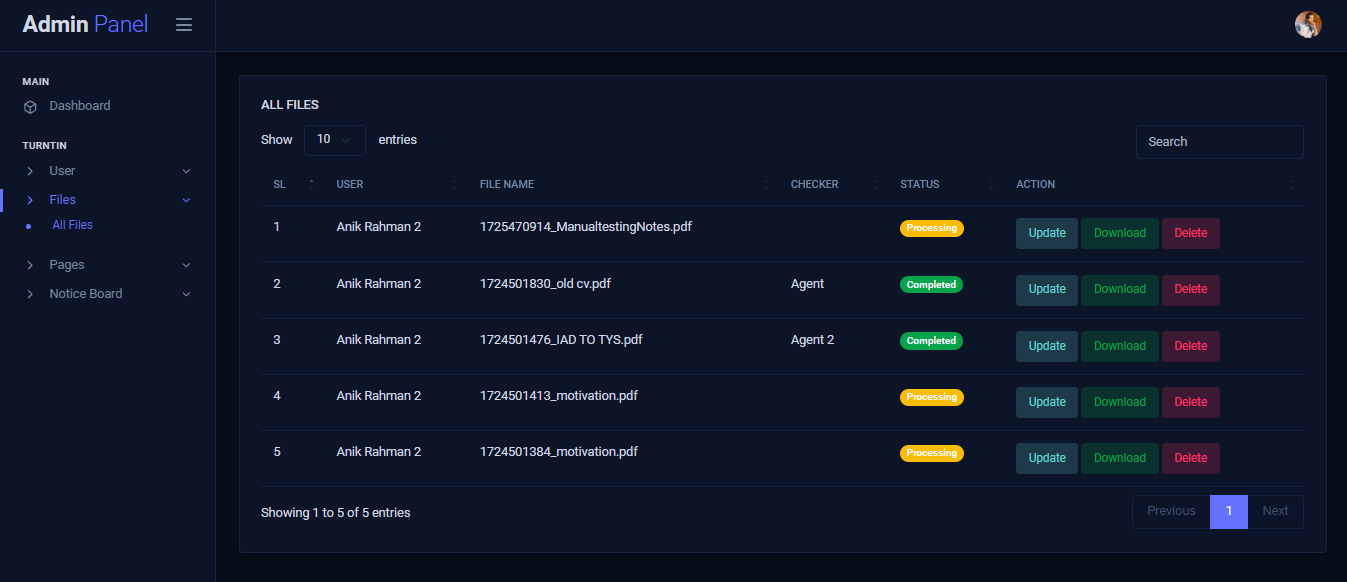Collapse the Files menu down arrow
1347x582 pixels.
[x=186, y=200]
